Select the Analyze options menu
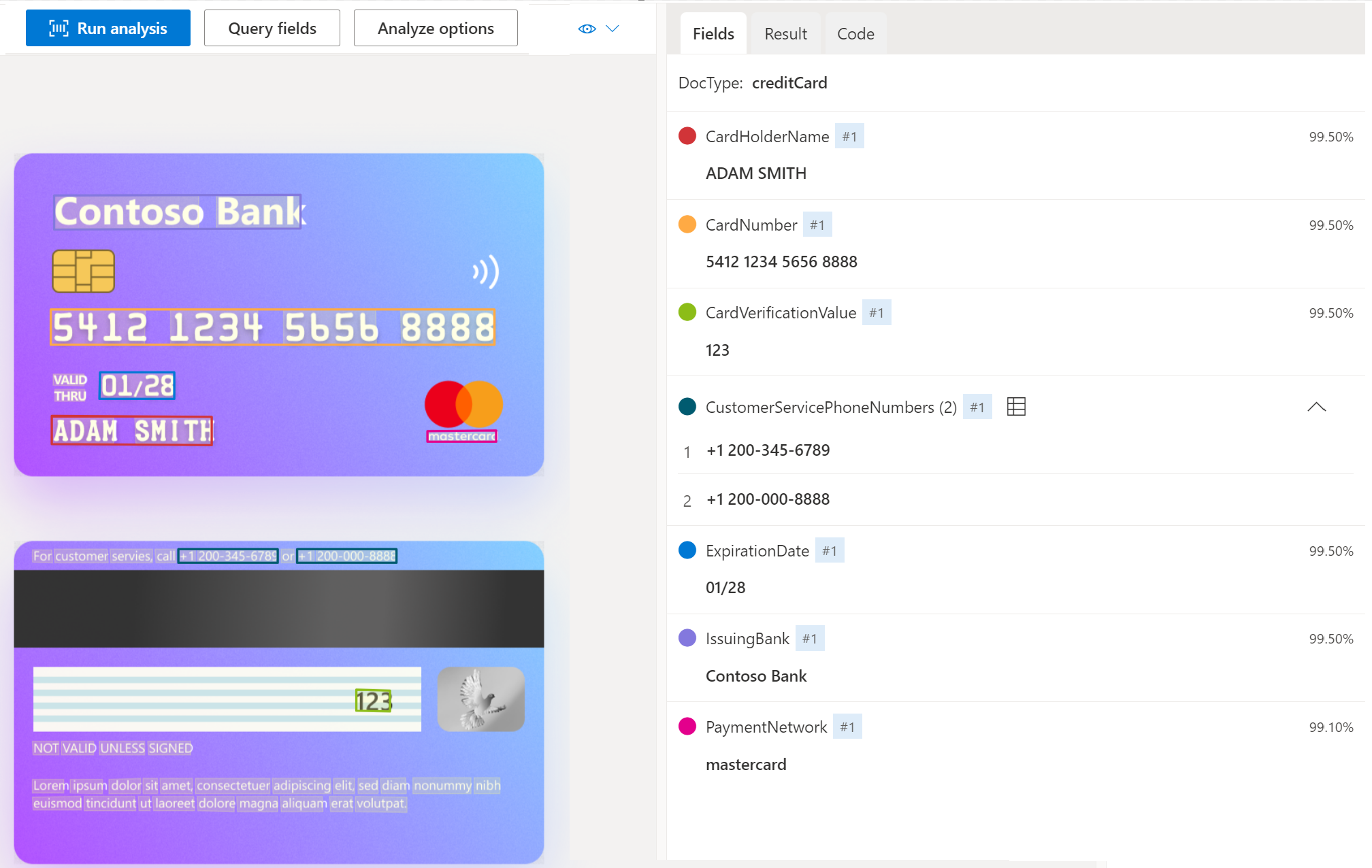Screen dimensions: 1372x868 point(435,27)
